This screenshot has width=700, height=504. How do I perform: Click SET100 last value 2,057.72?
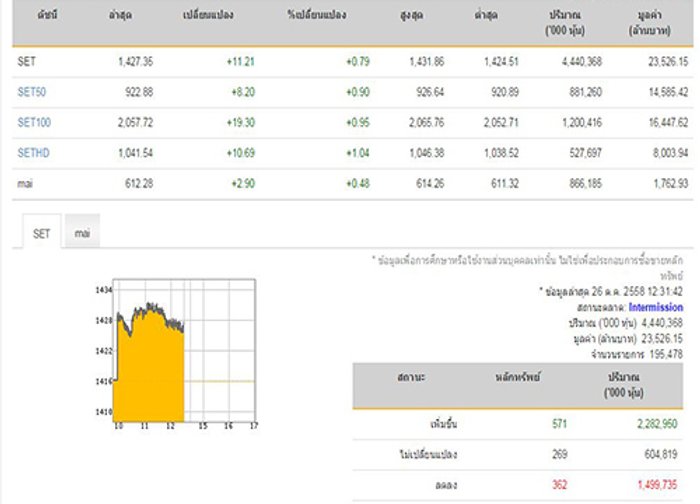(135, 122)
